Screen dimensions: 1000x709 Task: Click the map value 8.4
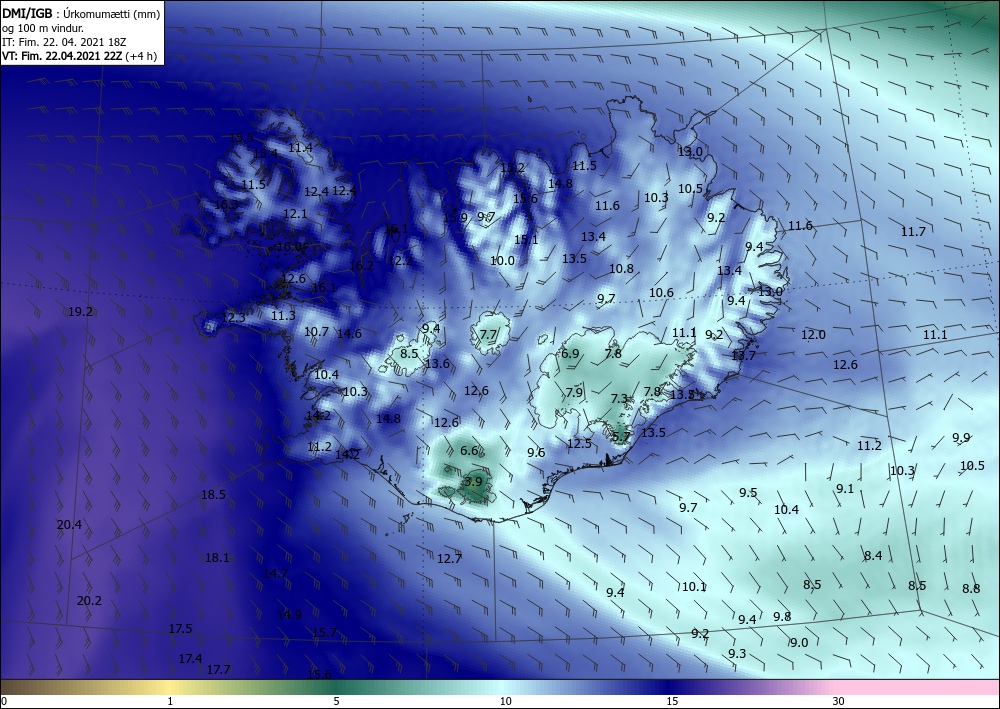point(873,555)
